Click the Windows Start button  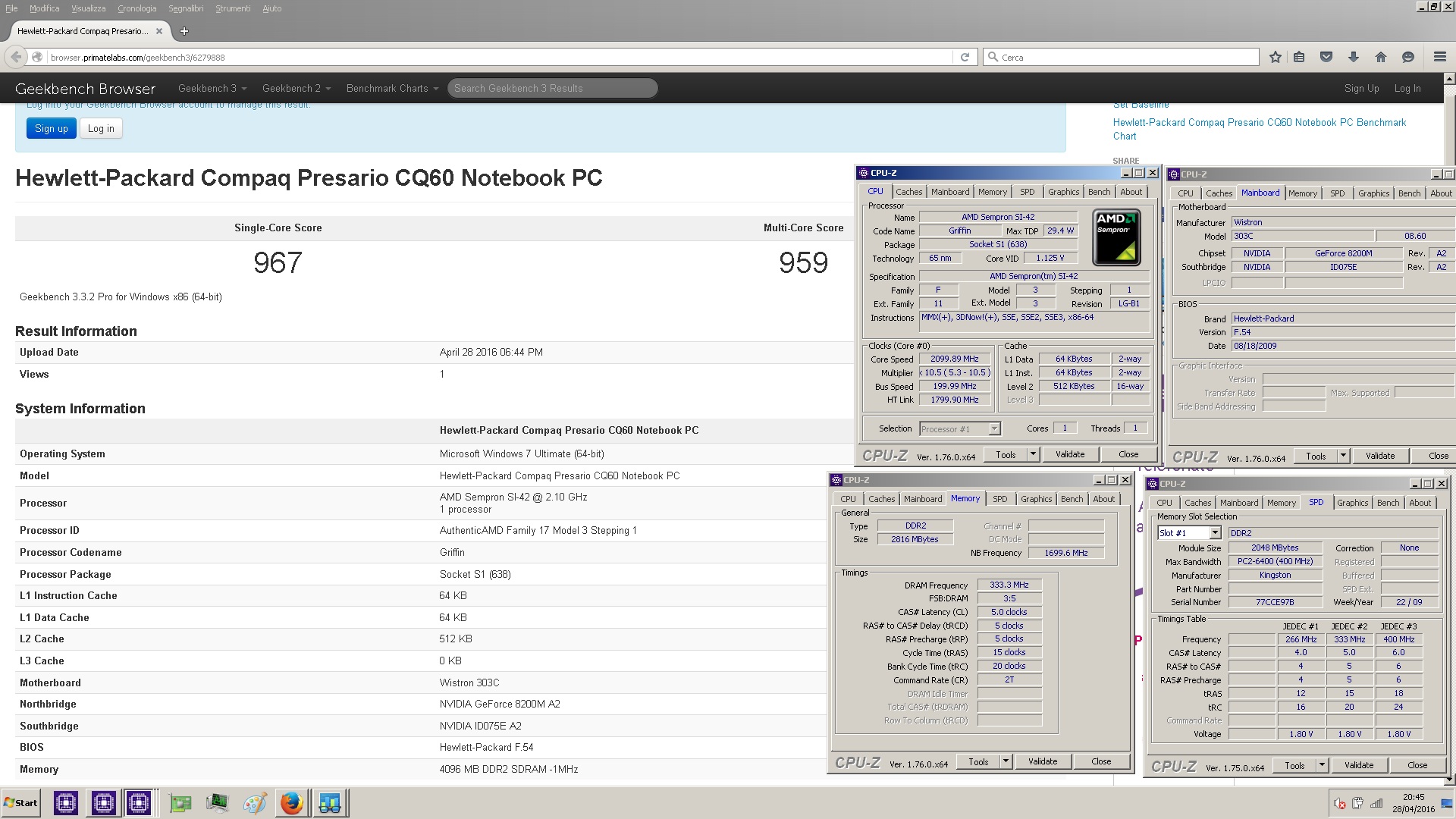tap(21, 802)
